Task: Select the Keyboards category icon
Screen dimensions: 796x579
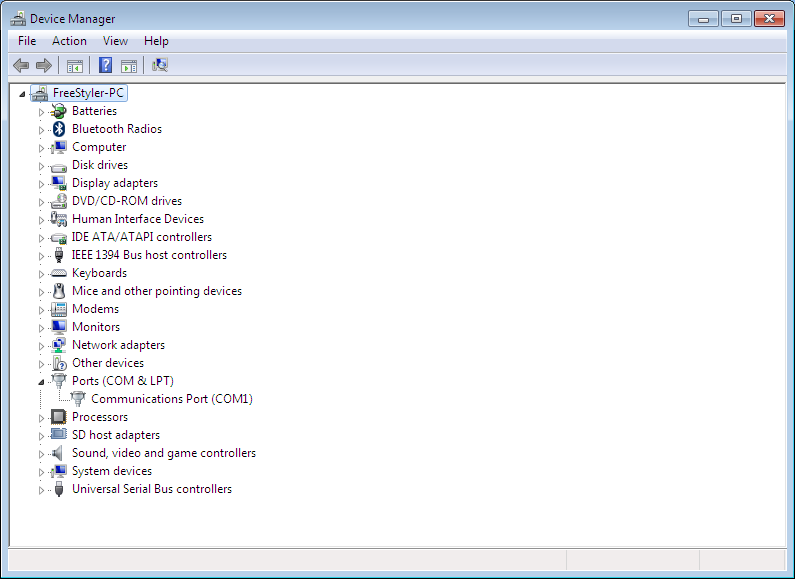Action: [59, 273]
